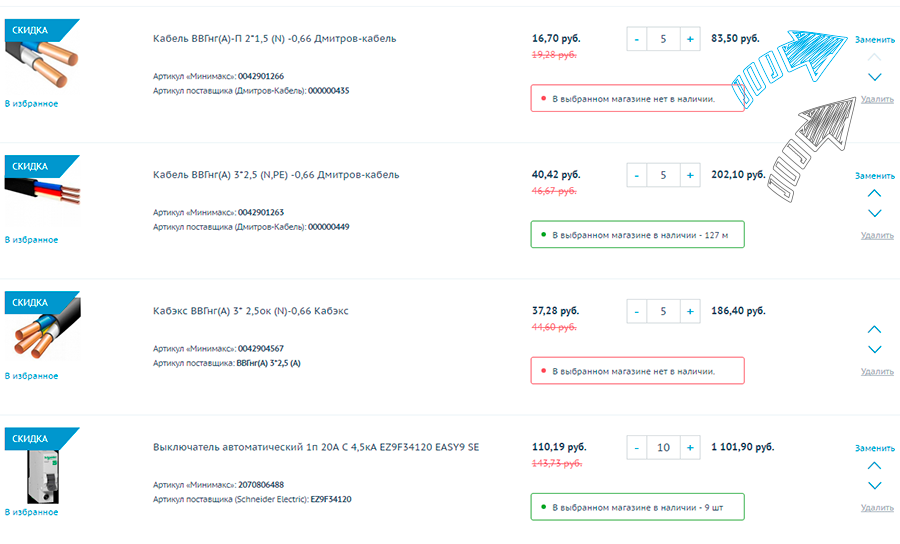Screen dimensions: 900x544
Task: Move EZ9F34120 switch item down
Action: (874, 485)
